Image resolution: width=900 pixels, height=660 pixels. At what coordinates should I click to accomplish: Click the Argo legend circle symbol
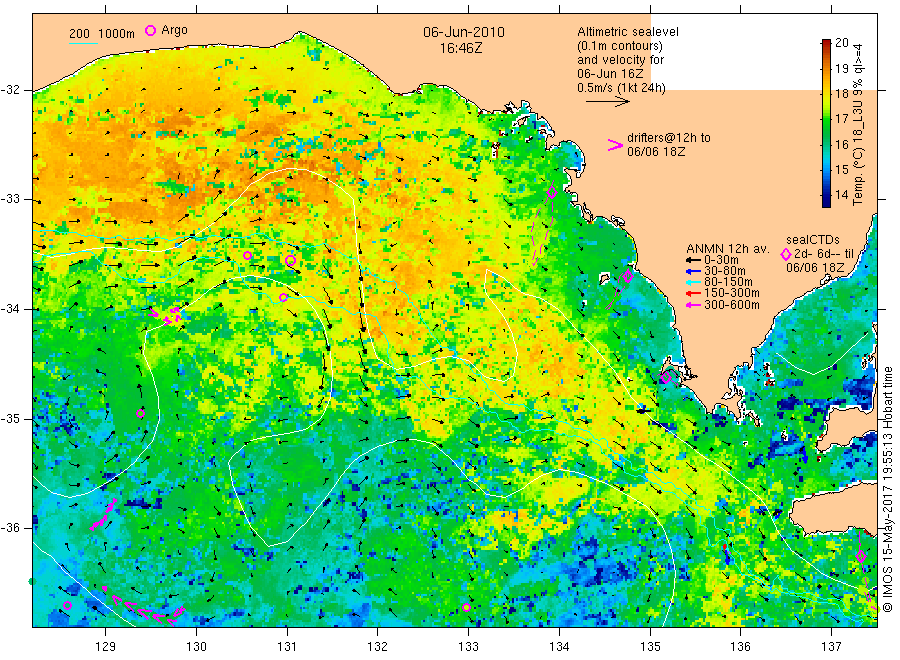(x=150, y=30)
